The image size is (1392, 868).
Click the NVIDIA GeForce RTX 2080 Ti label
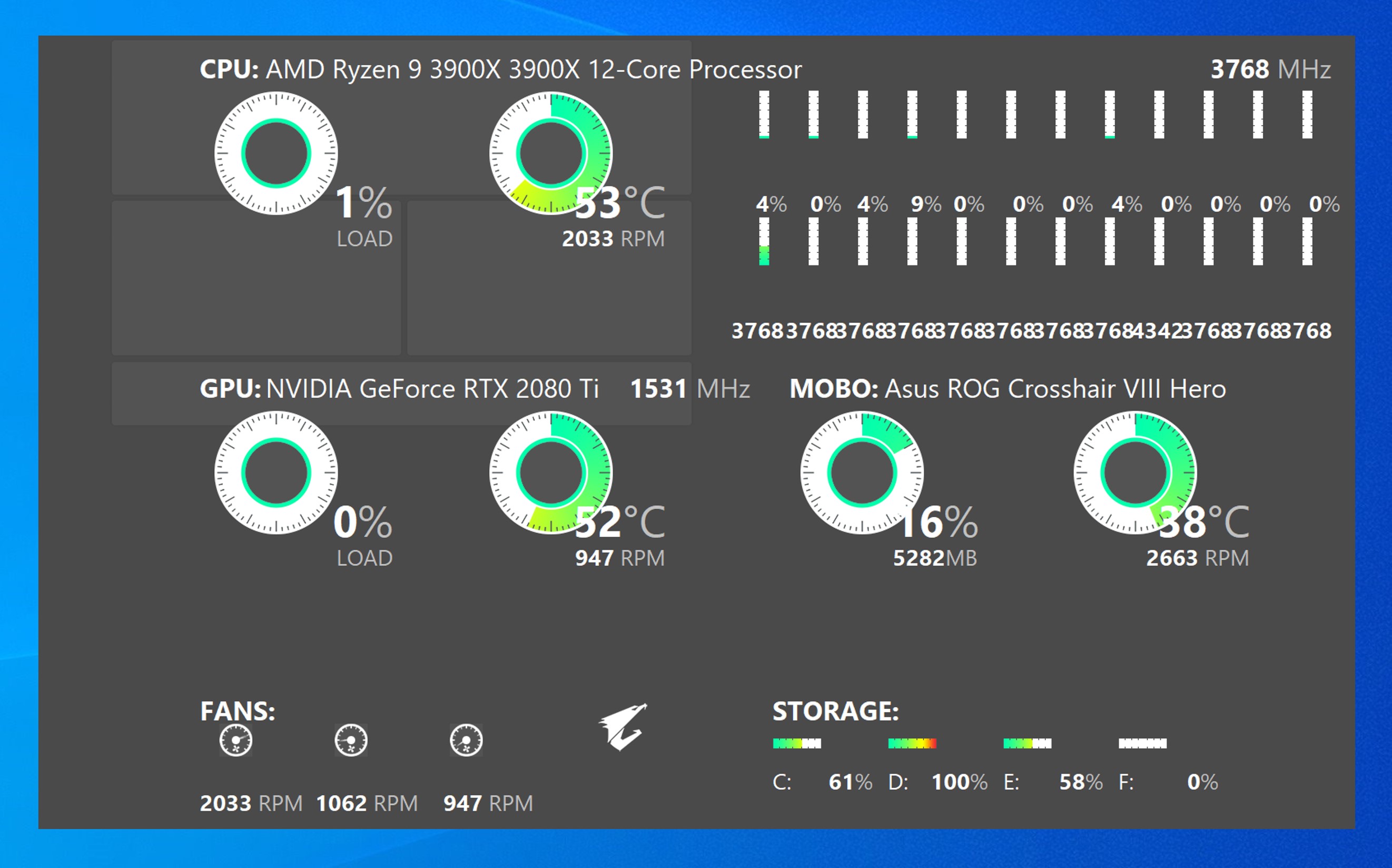click(x=432, y=389)
